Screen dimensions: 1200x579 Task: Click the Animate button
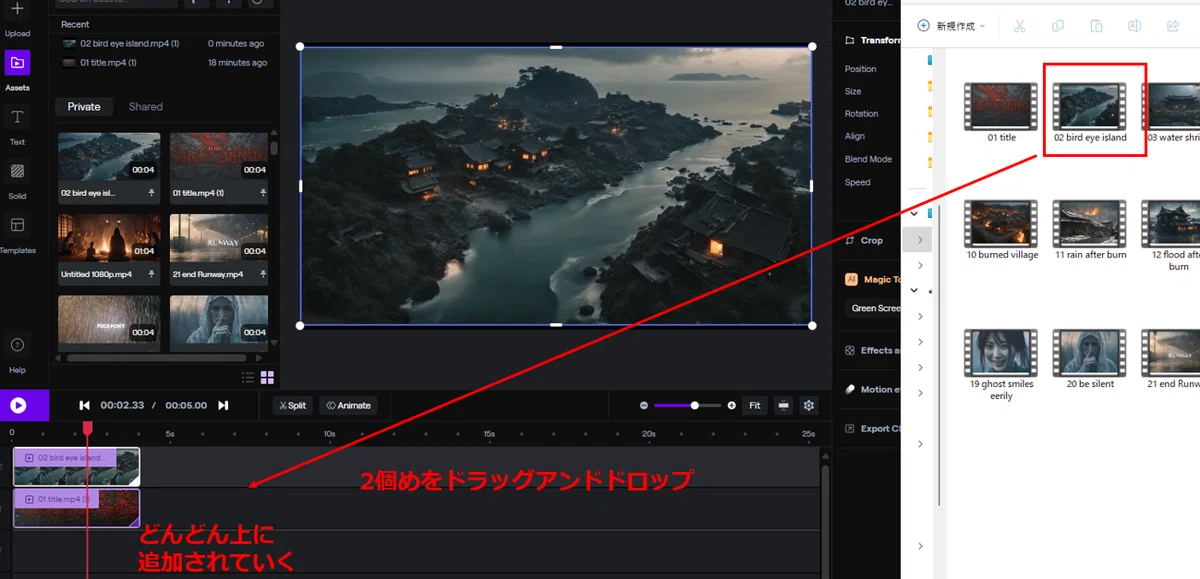pos(348,405)
